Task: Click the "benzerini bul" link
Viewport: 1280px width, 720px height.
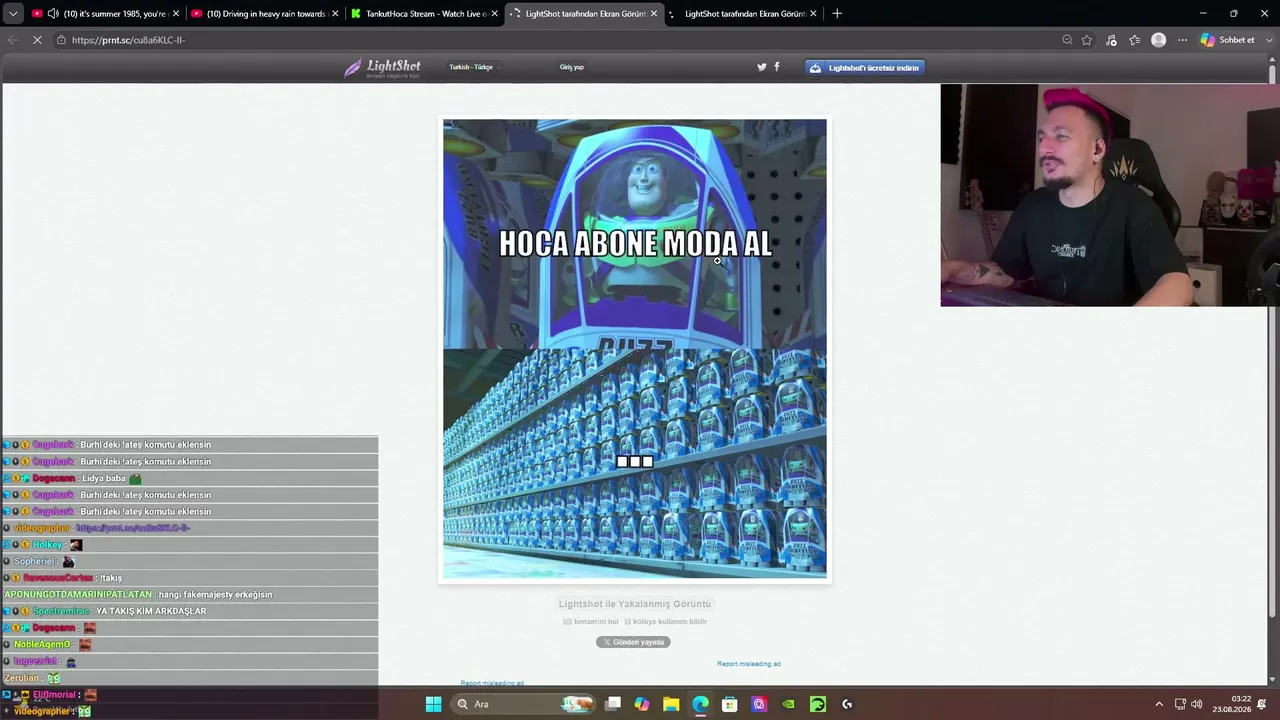Action: (591, 622)
